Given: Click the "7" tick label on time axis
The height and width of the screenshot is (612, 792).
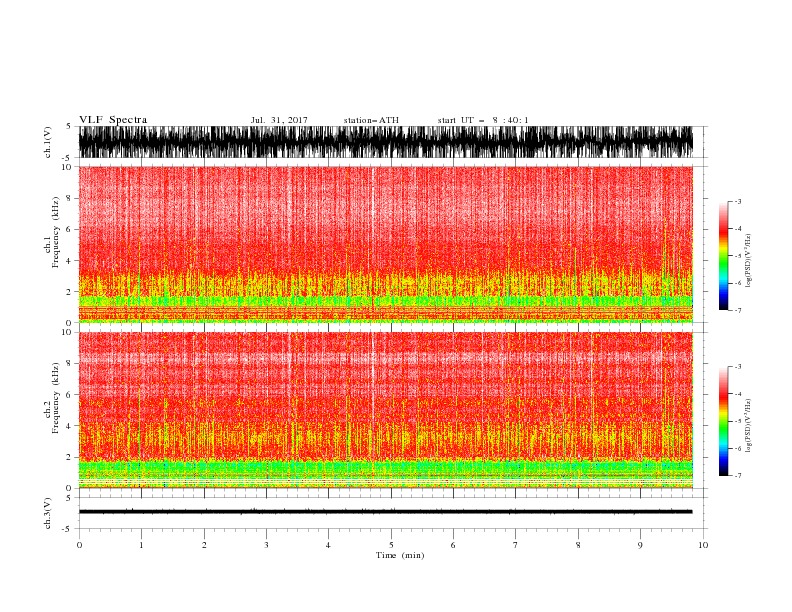Looking at the screenshot, I should point(516,545).
